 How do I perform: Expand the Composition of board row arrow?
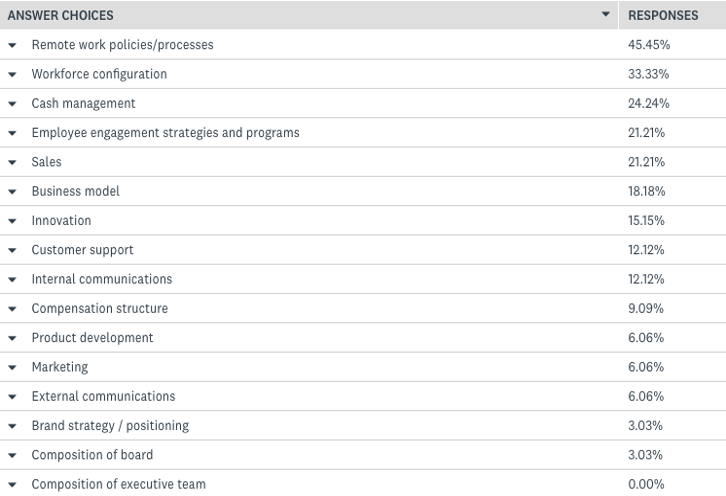point(12,455)
